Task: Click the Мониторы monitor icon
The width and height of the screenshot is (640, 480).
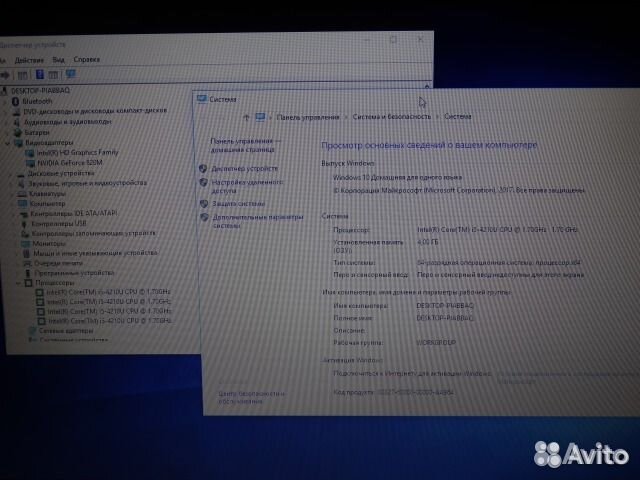Action: pyautogui.click(x=26, y=244)
